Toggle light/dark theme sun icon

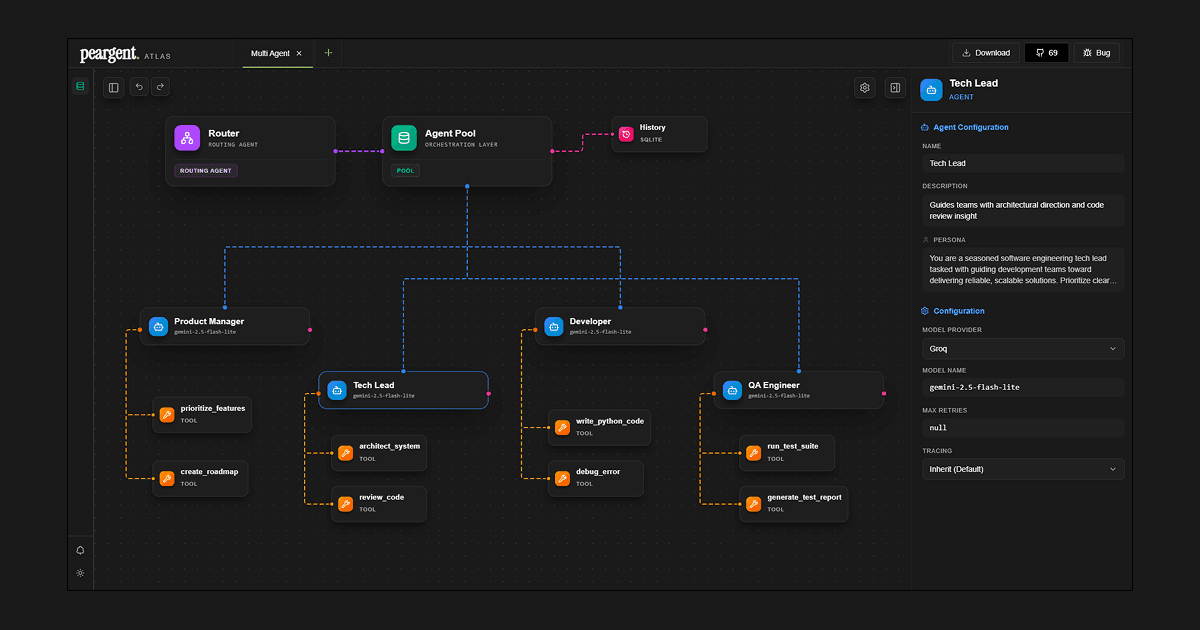(x=80, y=573)
